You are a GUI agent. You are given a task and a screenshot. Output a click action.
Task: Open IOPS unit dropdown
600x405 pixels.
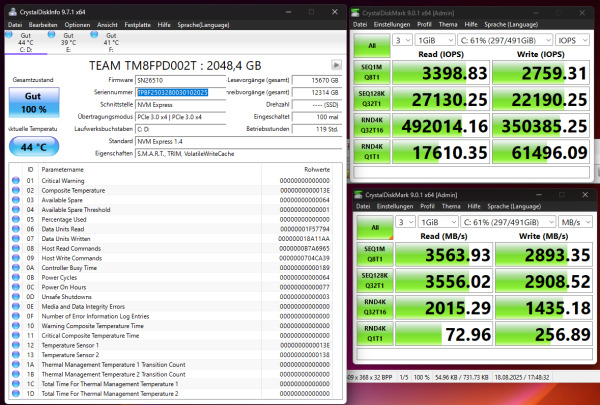pos(572,40)
